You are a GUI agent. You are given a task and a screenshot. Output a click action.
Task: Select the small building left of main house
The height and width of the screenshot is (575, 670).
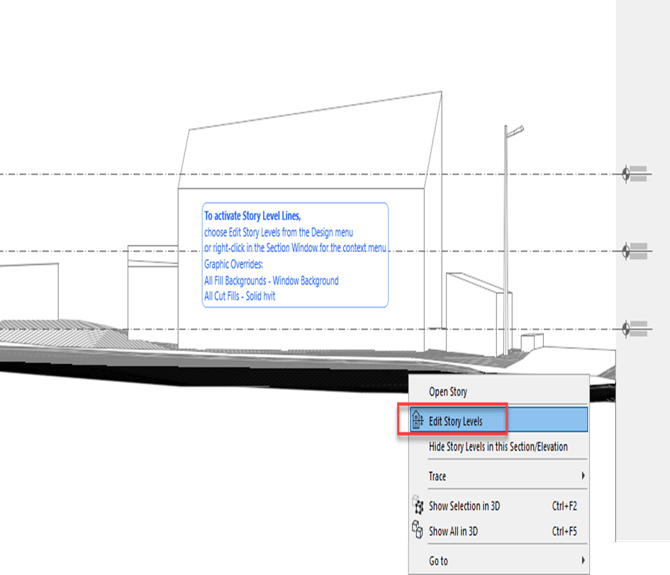[x=151, y=290]
